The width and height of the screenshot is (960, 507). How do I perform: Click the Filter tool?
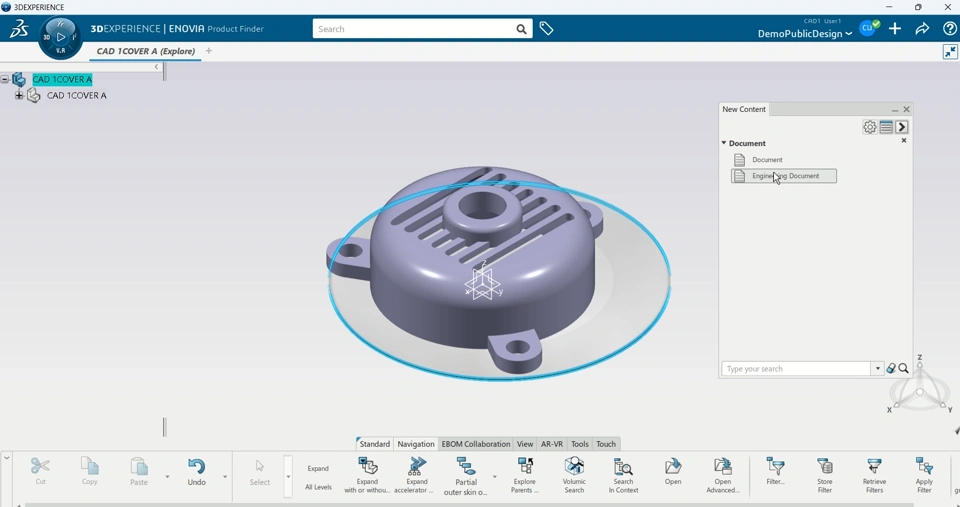775,471
